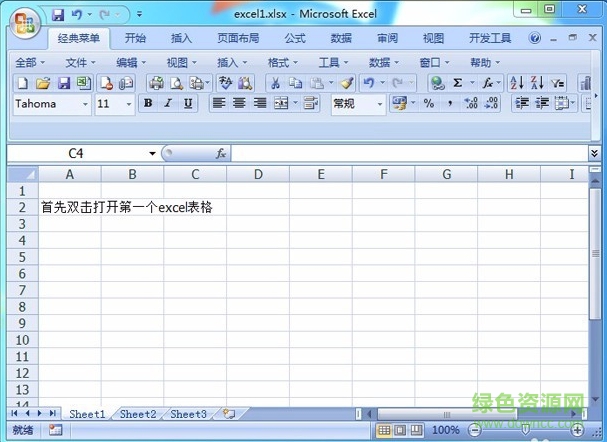Switch to the Sheet3 worksheet tab

[189, 414]
